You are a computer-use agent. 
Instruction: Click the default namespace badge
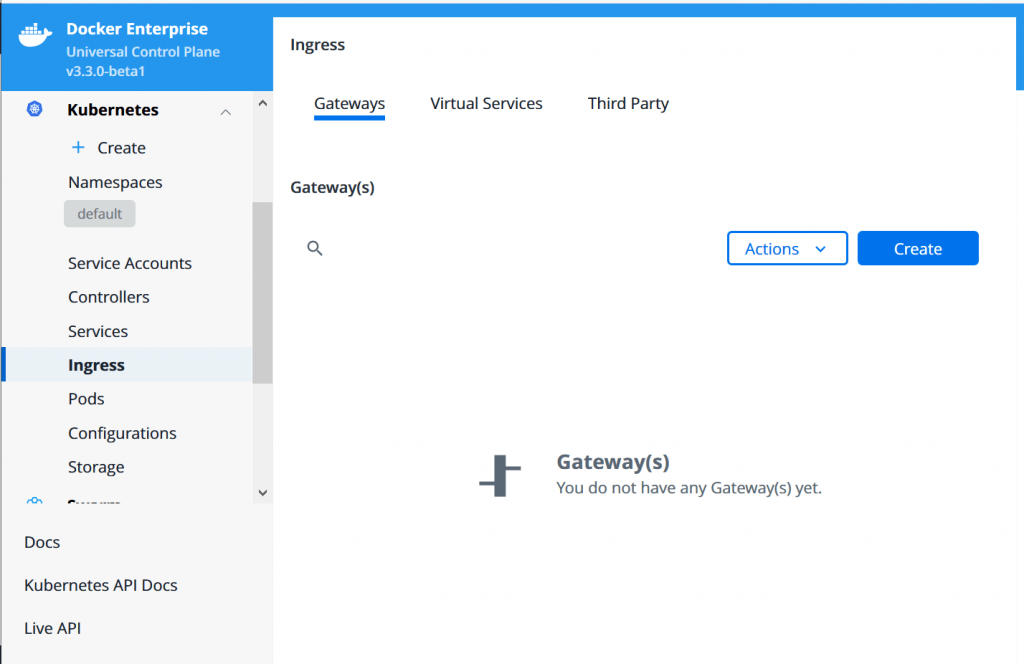(99, 214)
